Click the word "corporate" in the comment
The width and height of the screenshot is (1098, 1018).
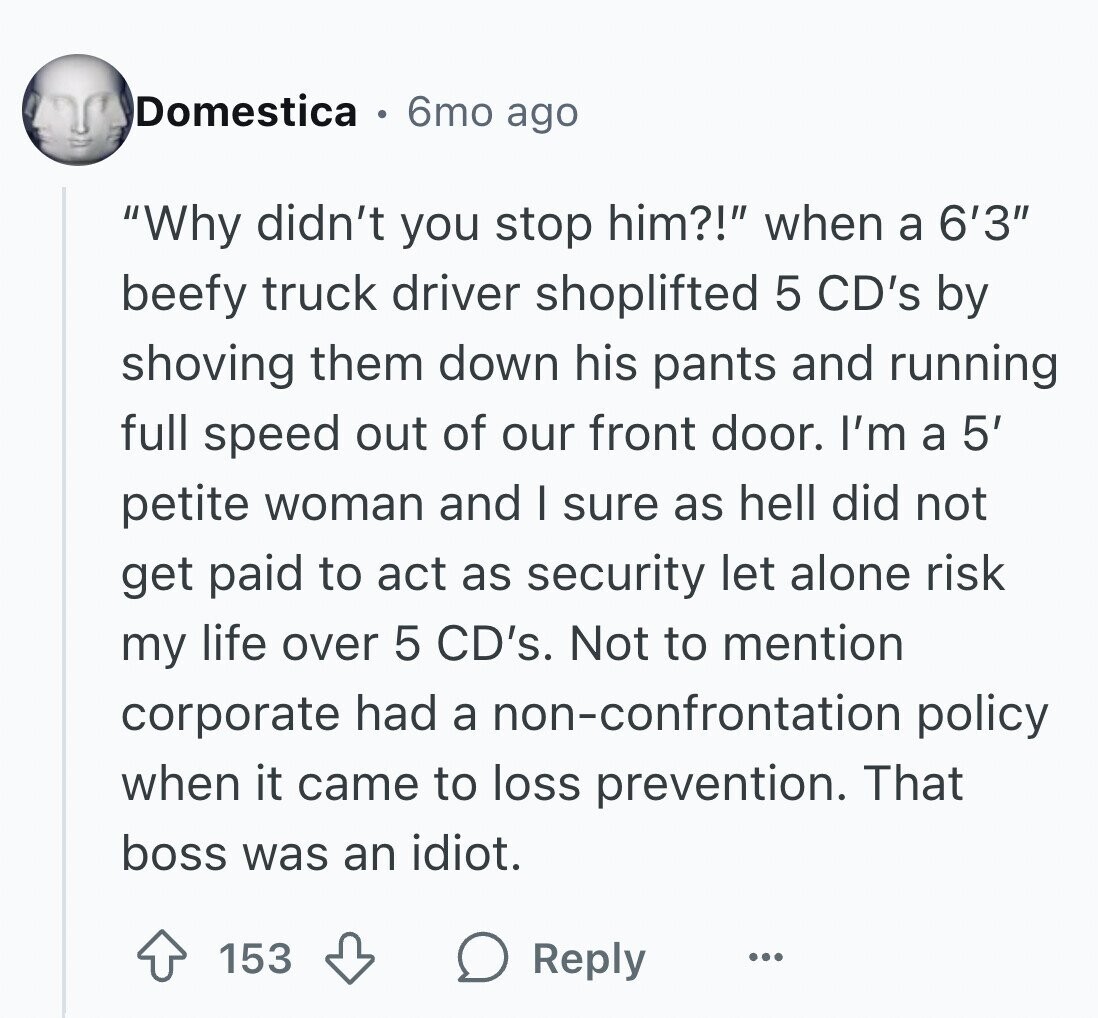click(x=232, y=716)
